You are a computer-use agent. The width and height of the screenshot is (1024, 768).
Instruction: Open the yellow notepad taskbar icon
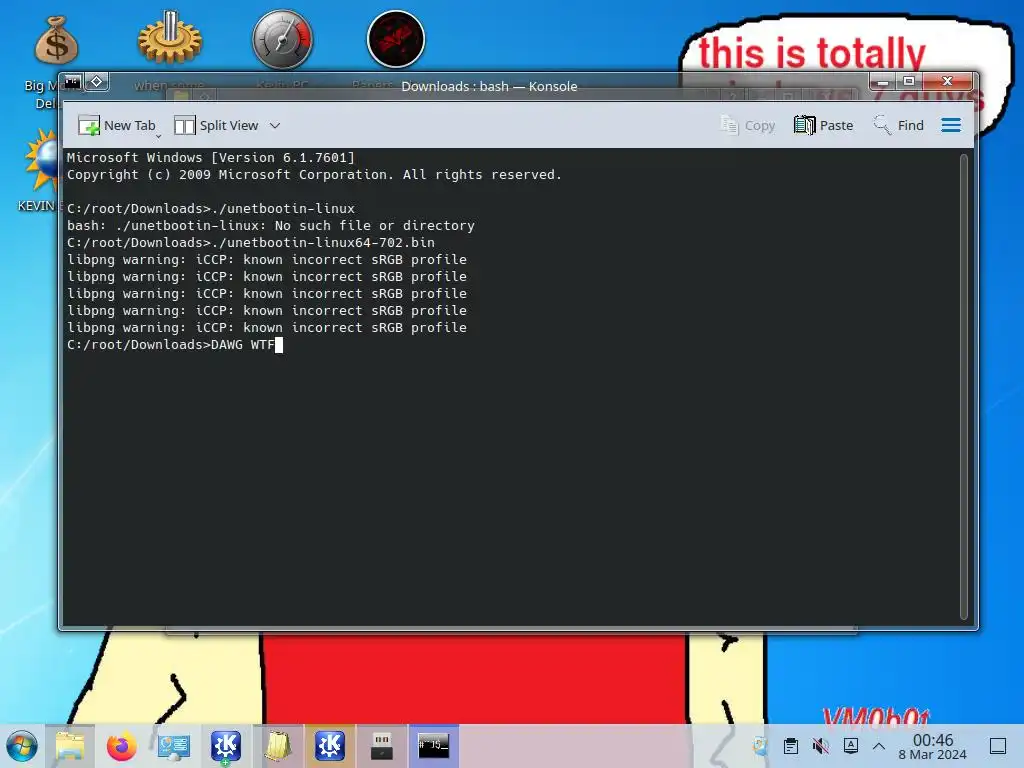pyautogui.click(x=278, y=746)
